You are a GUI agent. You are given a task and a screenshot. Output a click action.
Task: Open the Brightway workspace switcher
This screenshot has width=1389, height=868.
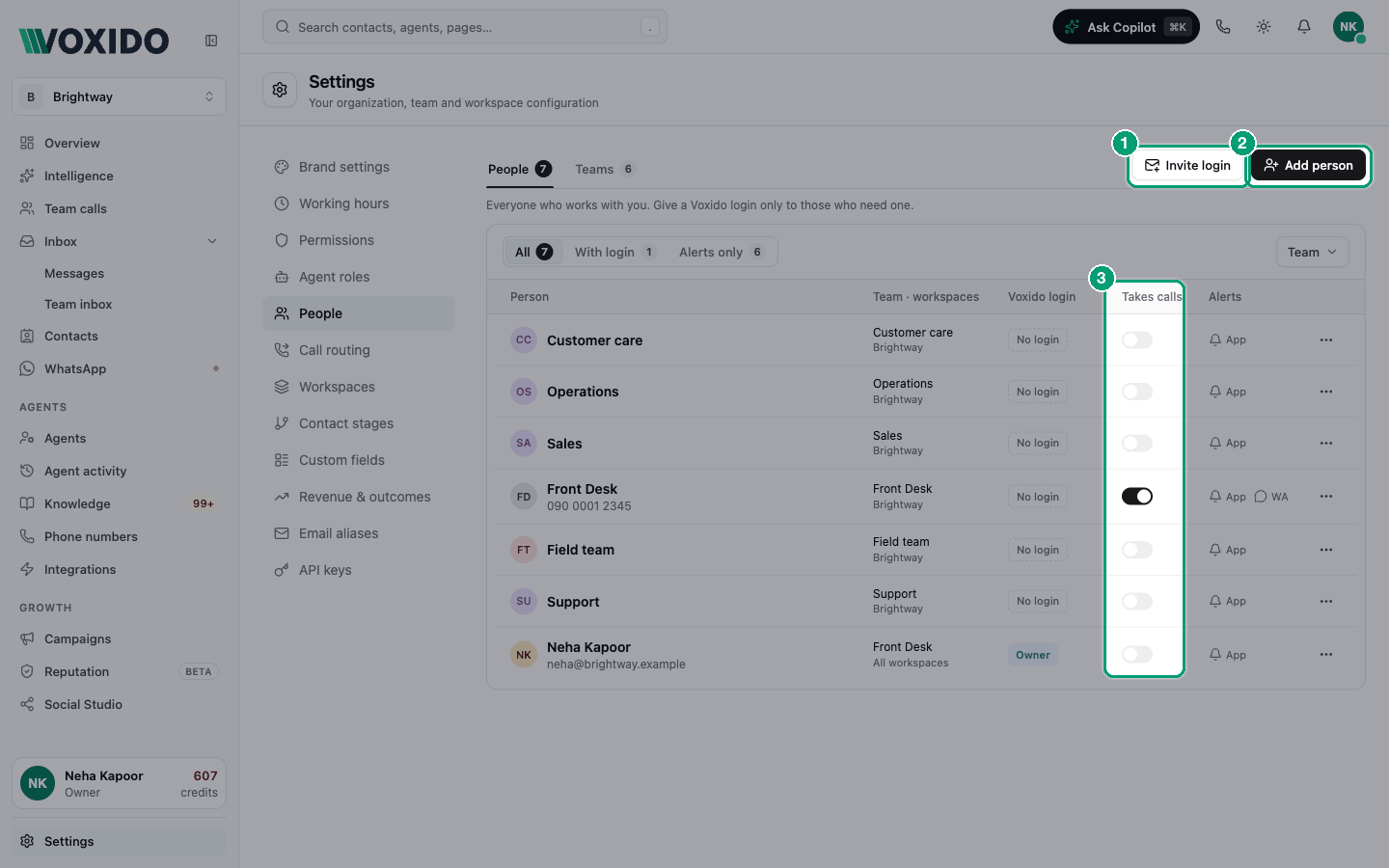pos(120,96)
